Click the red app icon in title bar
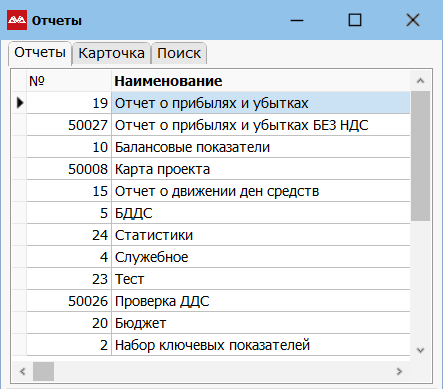Image resolution: width=443 pixels, height=389 pixels. [17, 20]
